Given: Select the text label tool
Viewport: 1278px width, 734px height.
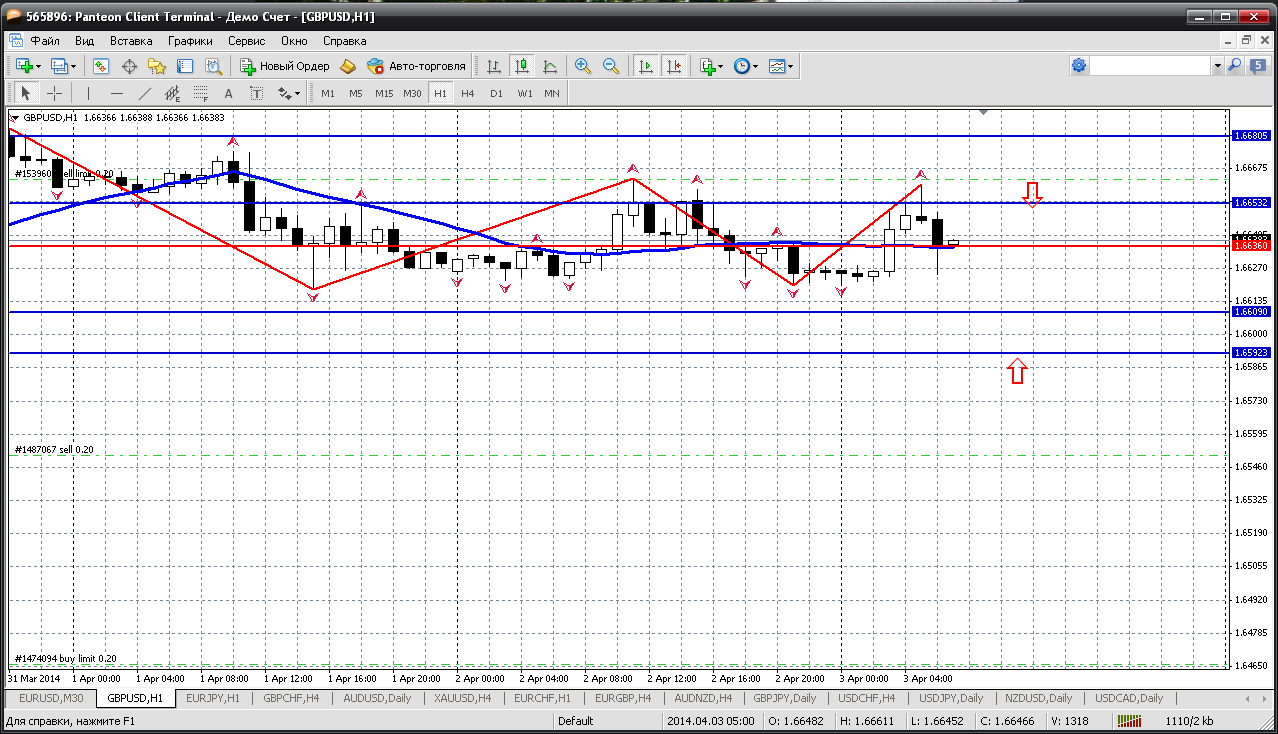Looking at the screenshot, I should click(x=228, y=93).
